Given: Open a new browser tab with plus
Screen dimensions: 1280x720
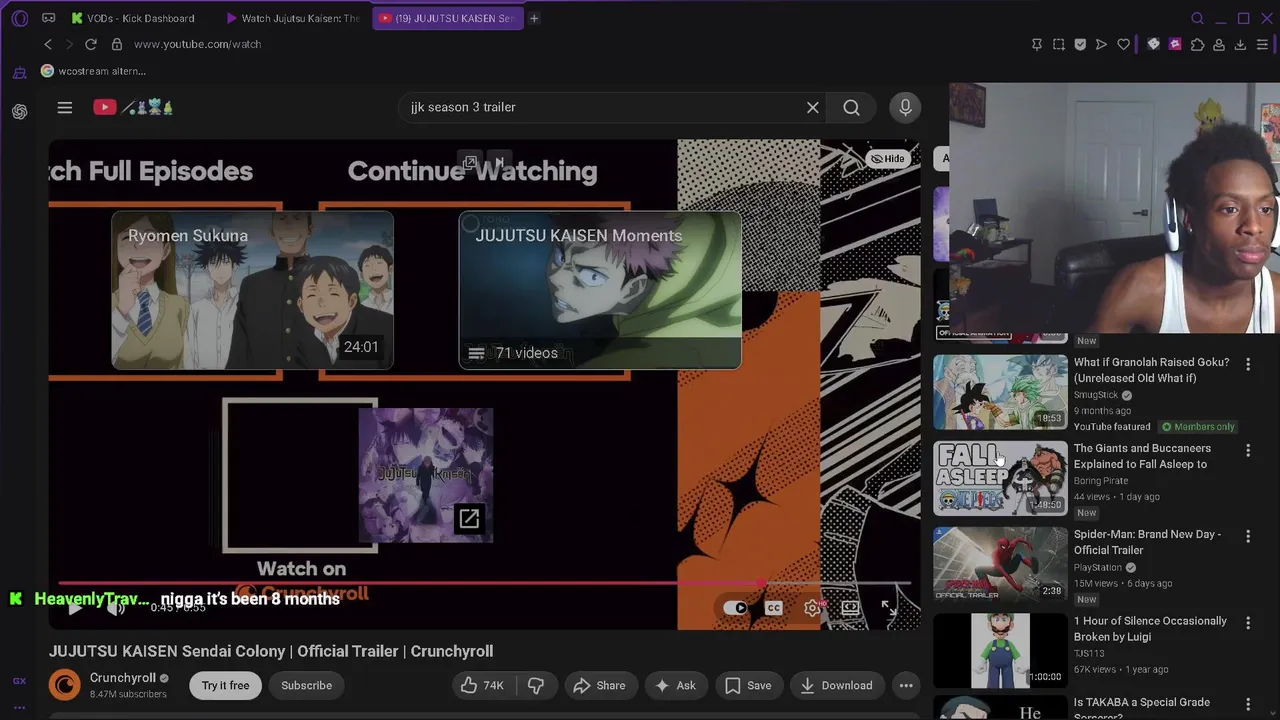Looking at the screenshot, I should tap(534, 18).
